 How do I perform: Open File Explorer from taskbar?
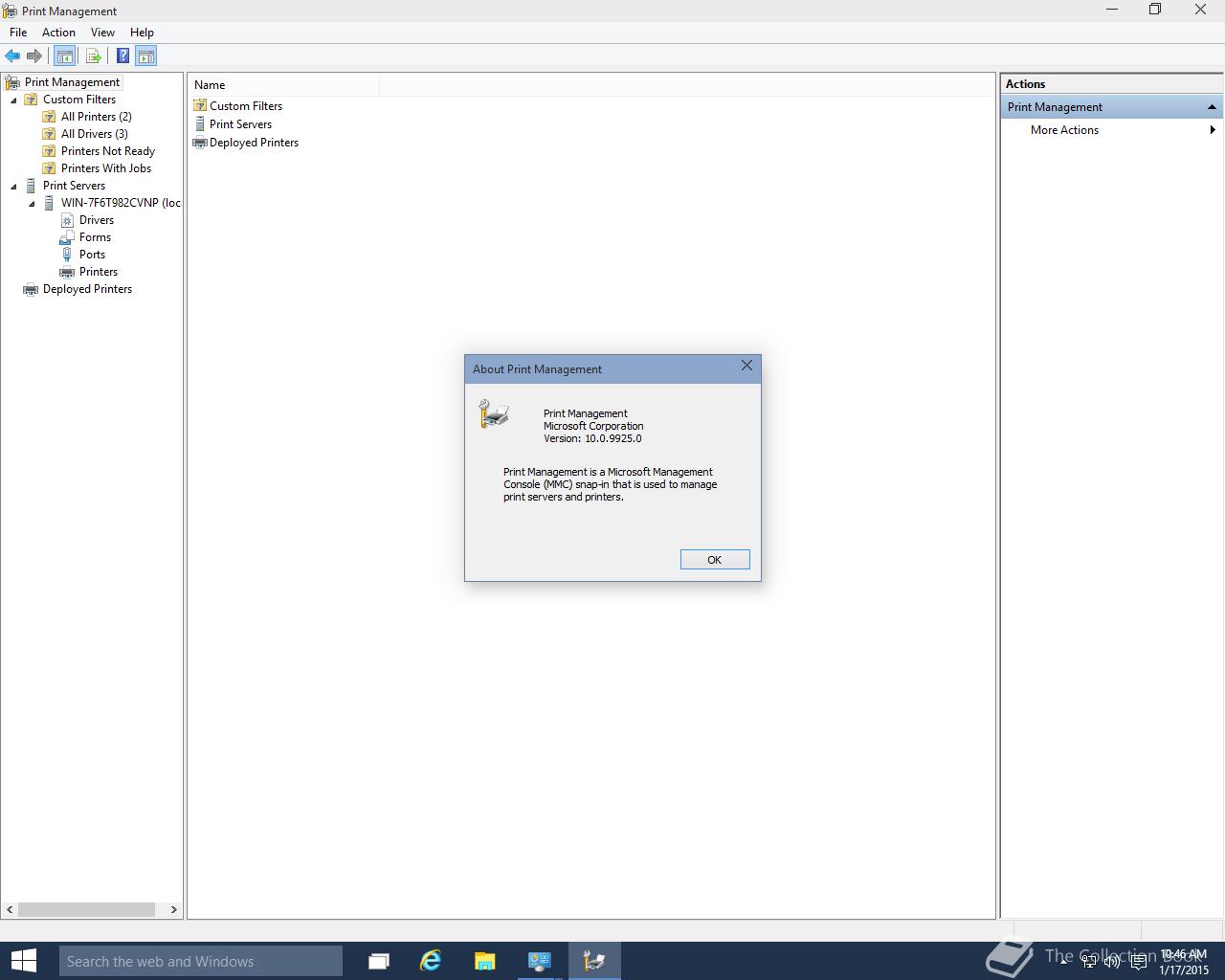[484, 961]
